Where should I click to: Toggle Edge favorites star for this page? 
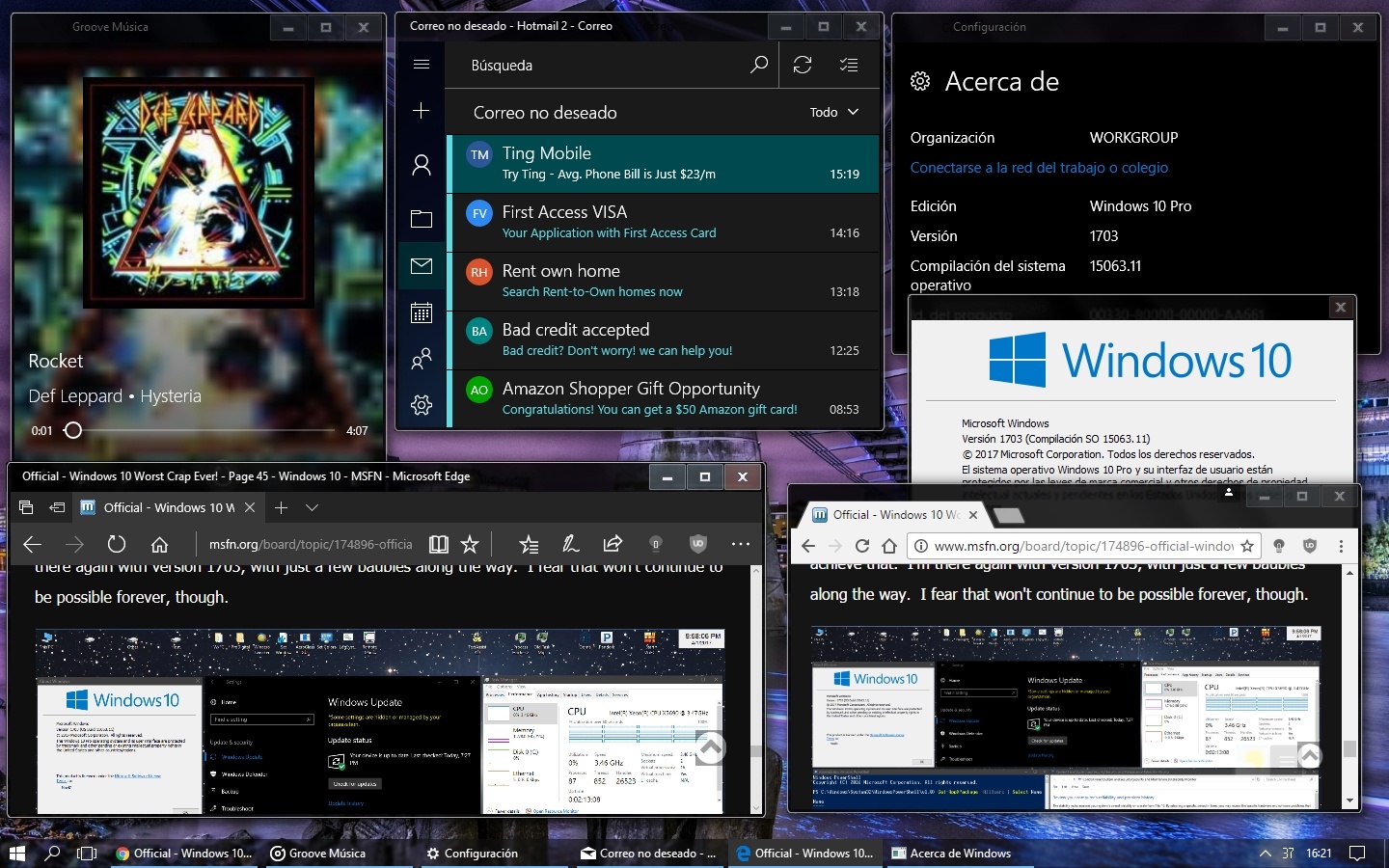pos(470,544)
